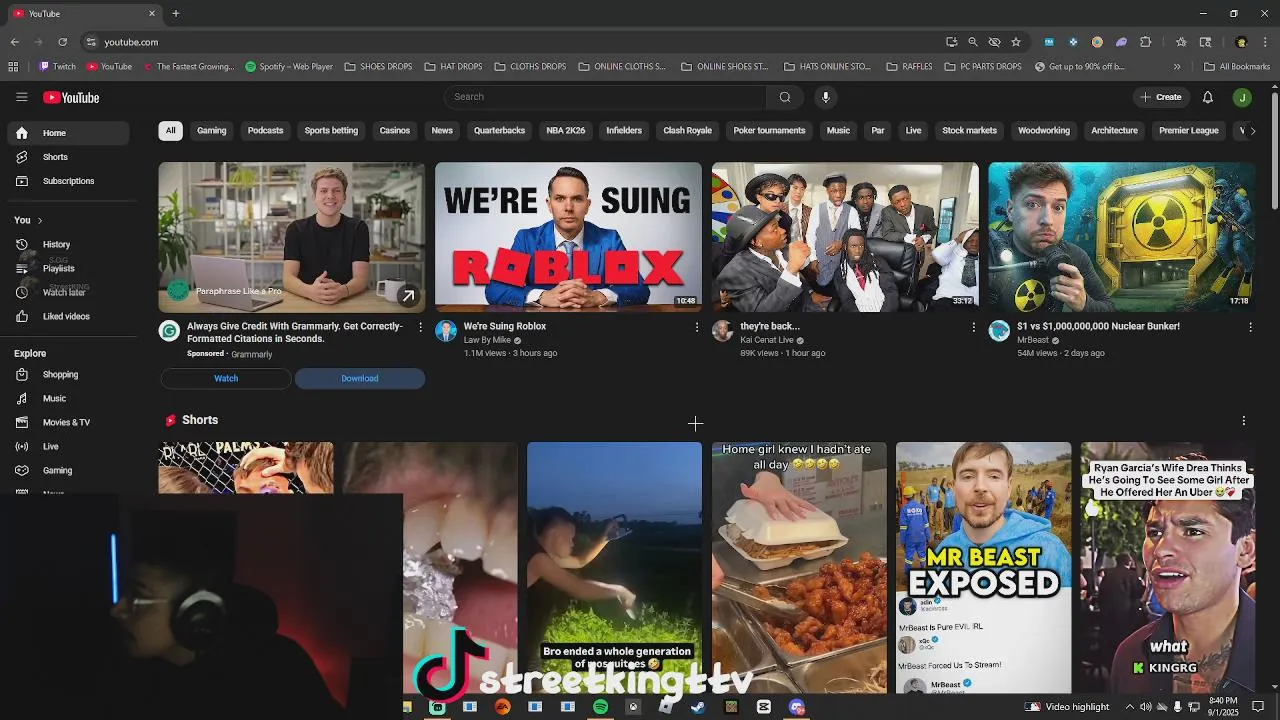Open Music under Explore
Screen dimensions: 1280x720
click(x=70, y=398)
